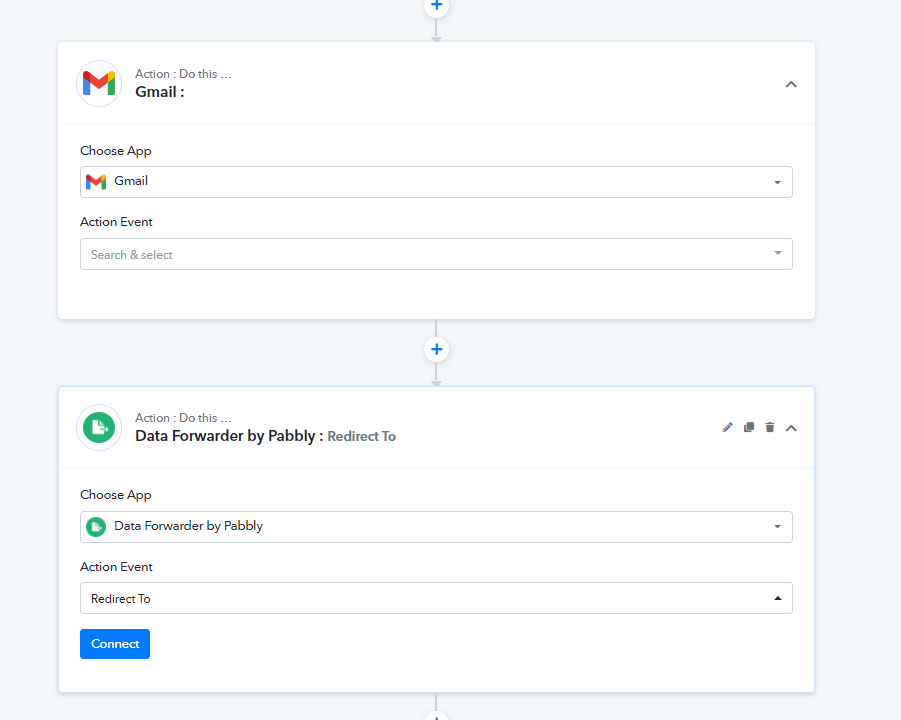
Task: Click the caret arrow of Search & select field
Action: (x=777, y=253)
